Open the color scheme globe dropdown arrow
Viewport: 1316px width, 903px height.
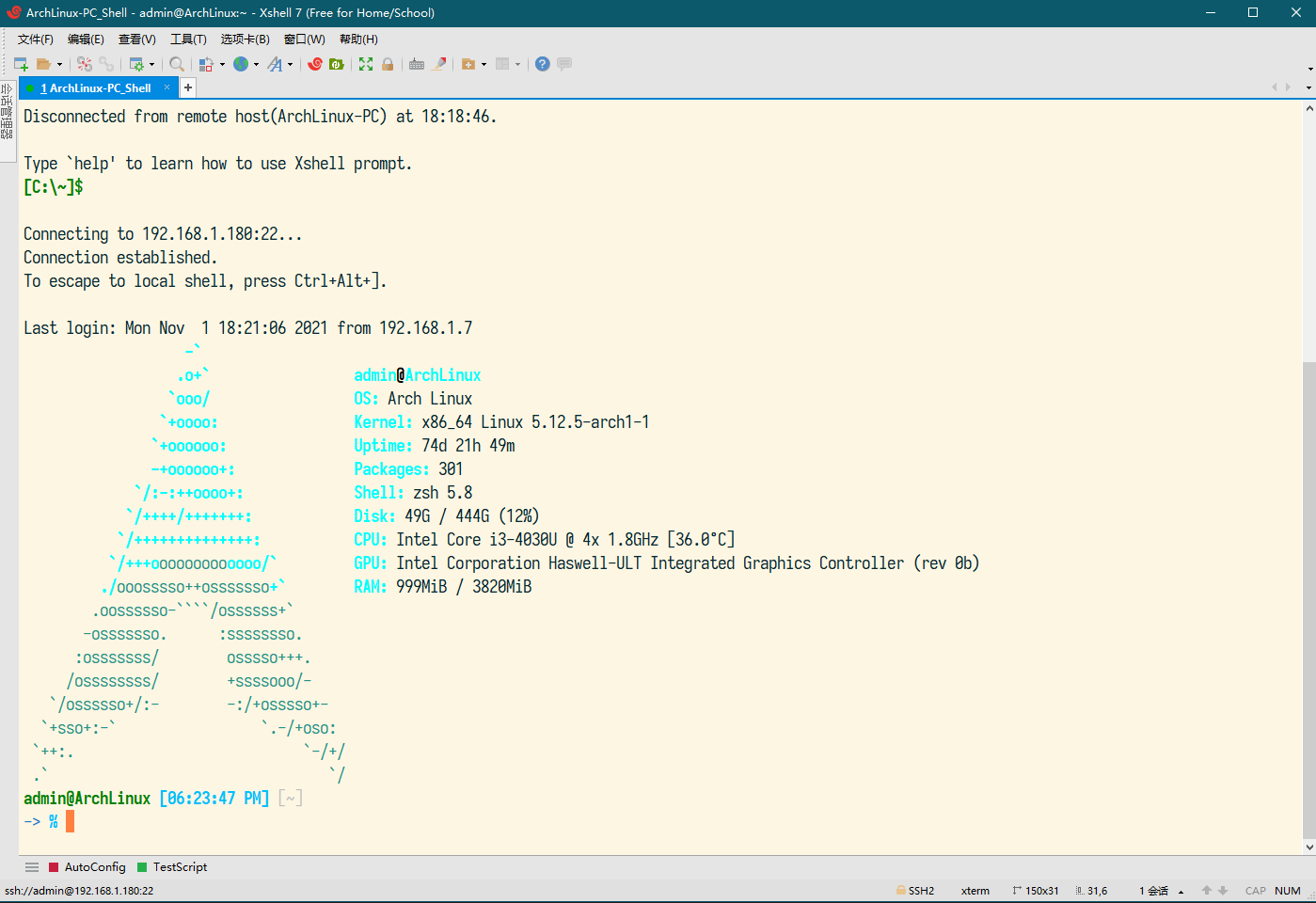pos(256,64)
